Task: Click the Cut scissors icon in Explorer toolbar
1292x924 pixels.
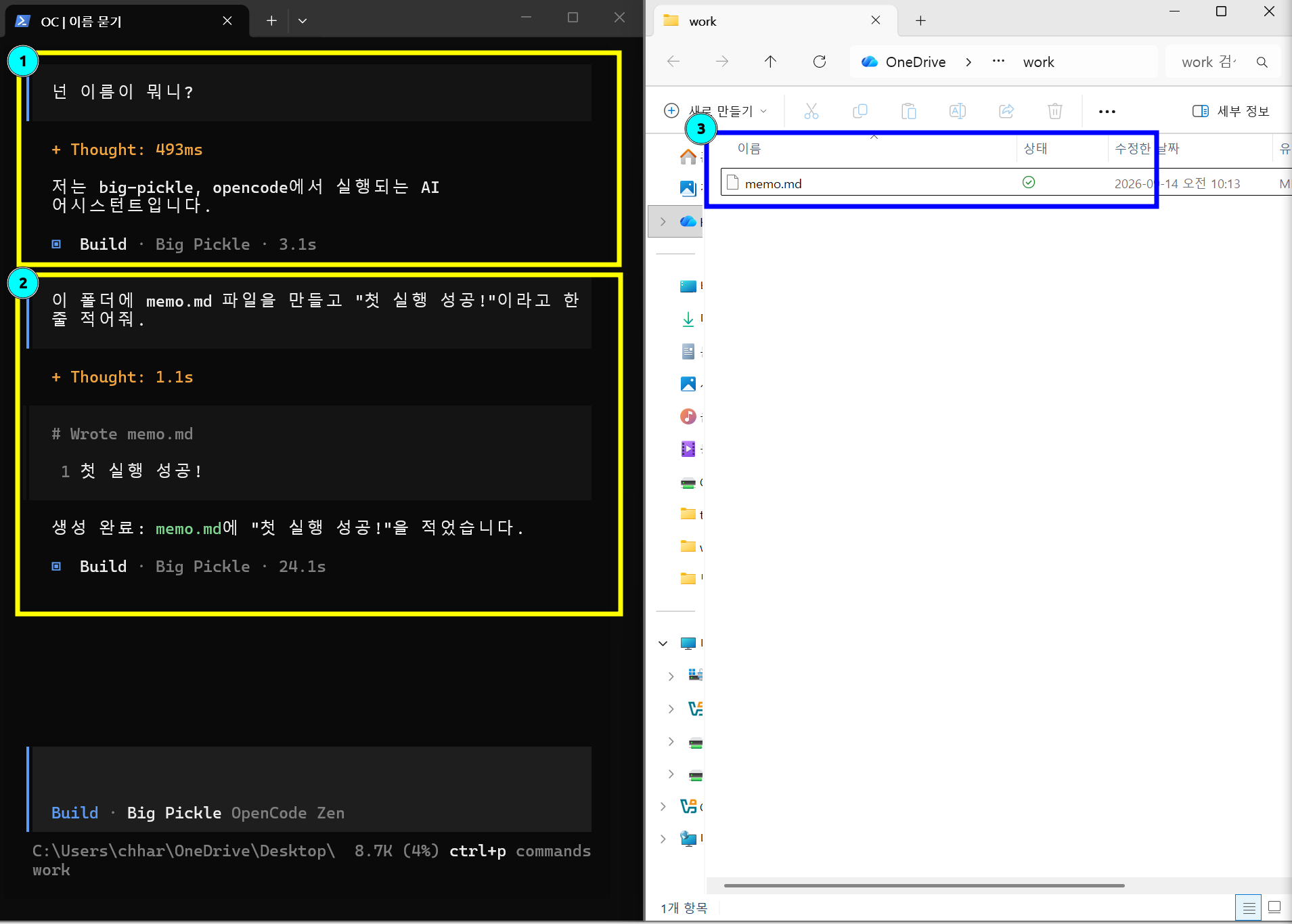Action: (811, 111)
